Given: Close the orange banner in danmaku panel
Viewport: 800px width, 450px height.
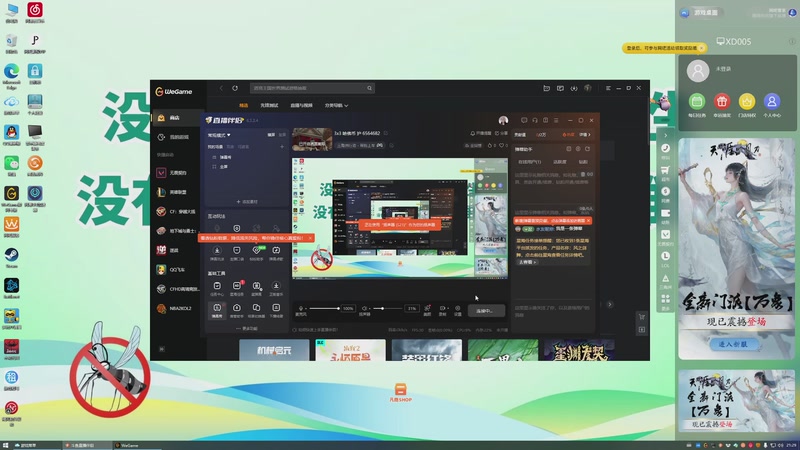Looking at the screenshot, I should pos(588,220).
